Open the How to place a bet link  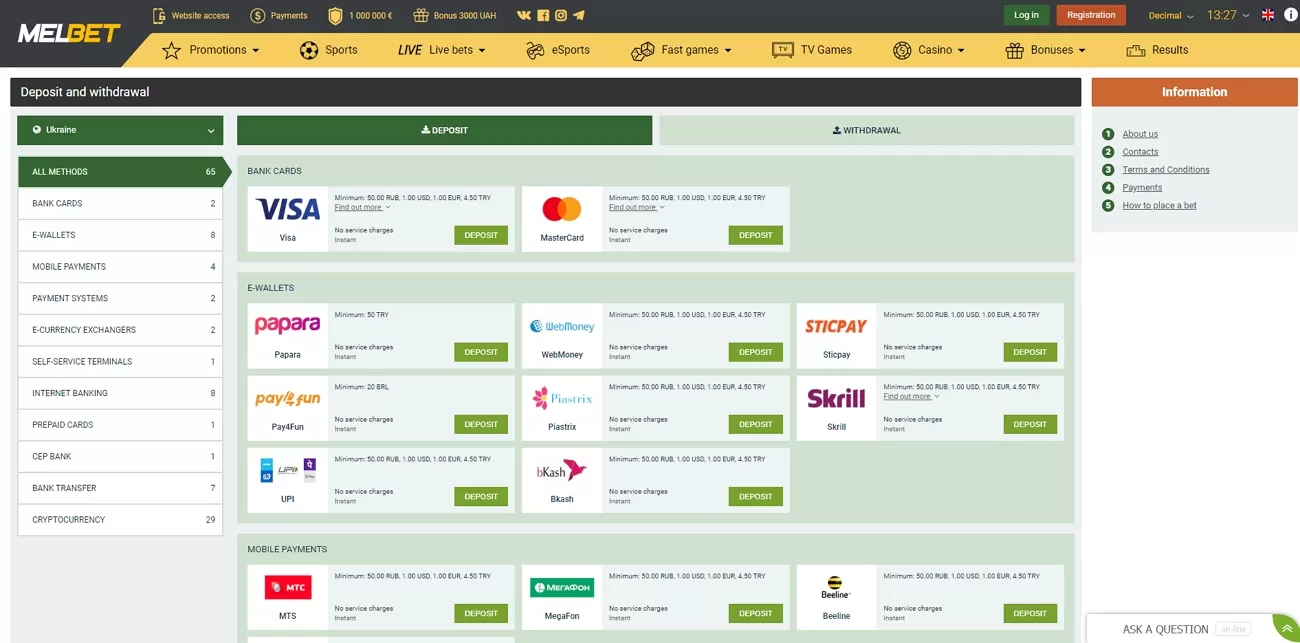[1159, 206]
